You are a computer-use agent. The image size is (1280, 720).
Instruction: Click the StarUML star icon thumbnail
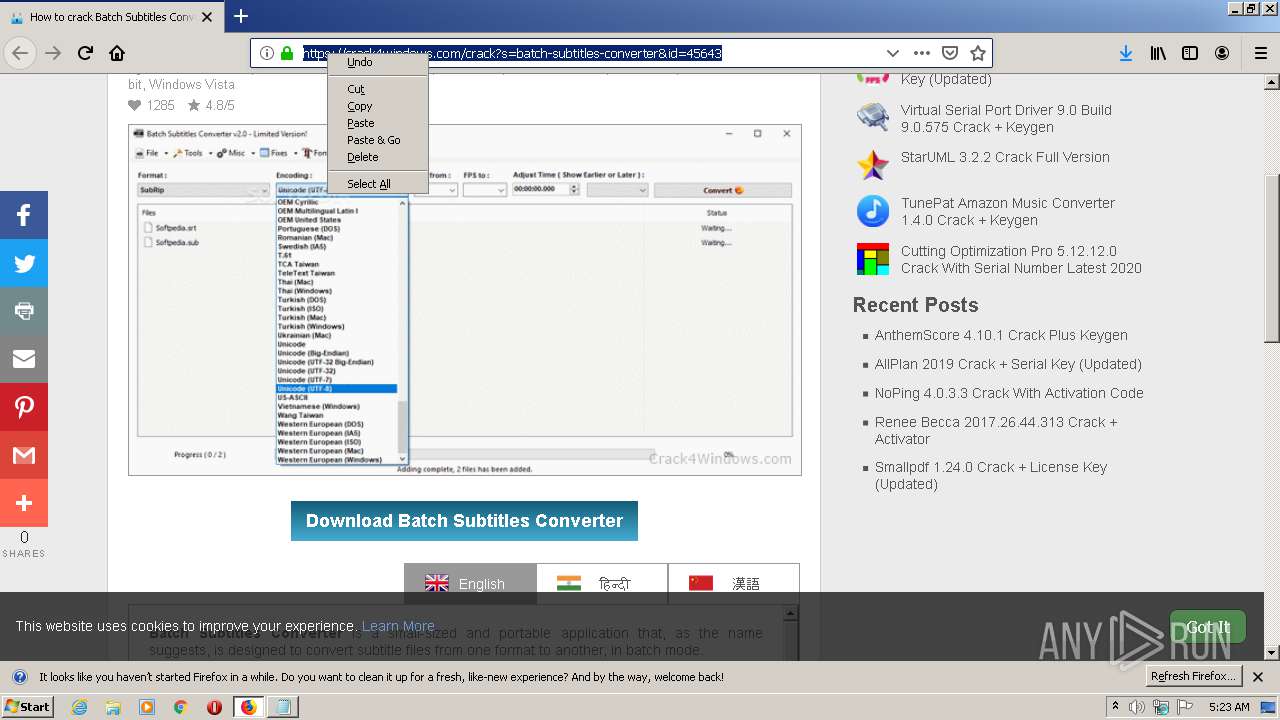(873, 165)
